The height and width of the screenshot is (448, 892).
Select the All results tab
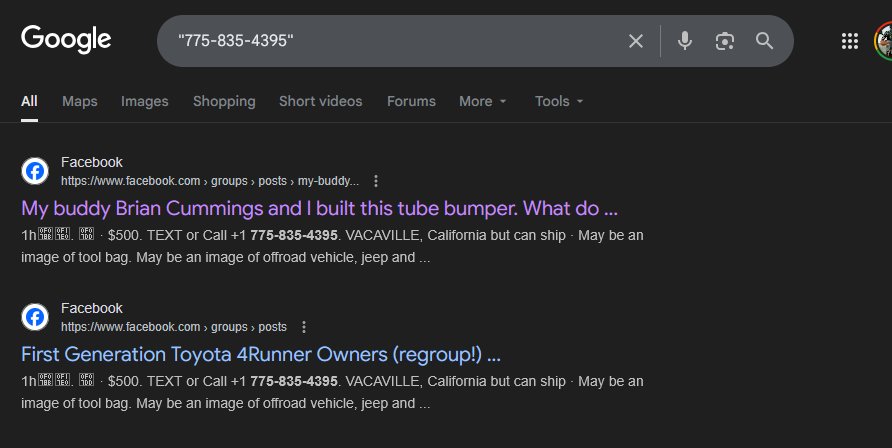point(29,101)
